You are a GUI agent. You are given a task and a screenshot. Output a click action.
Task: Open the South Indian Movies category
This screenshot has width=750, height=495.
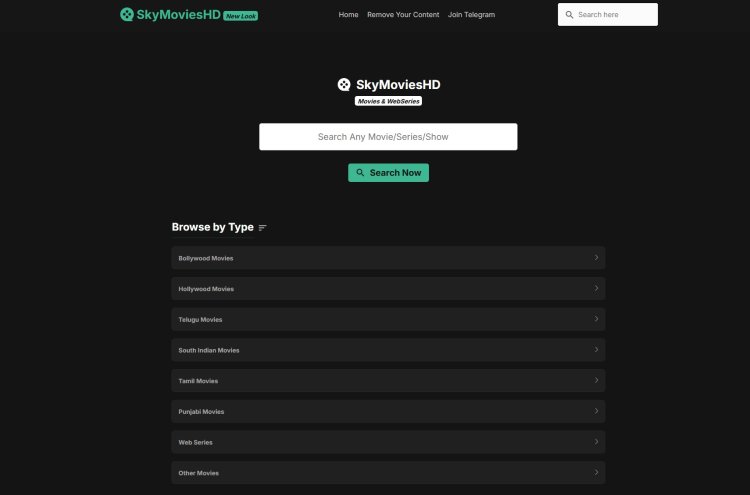pos(388,350)
